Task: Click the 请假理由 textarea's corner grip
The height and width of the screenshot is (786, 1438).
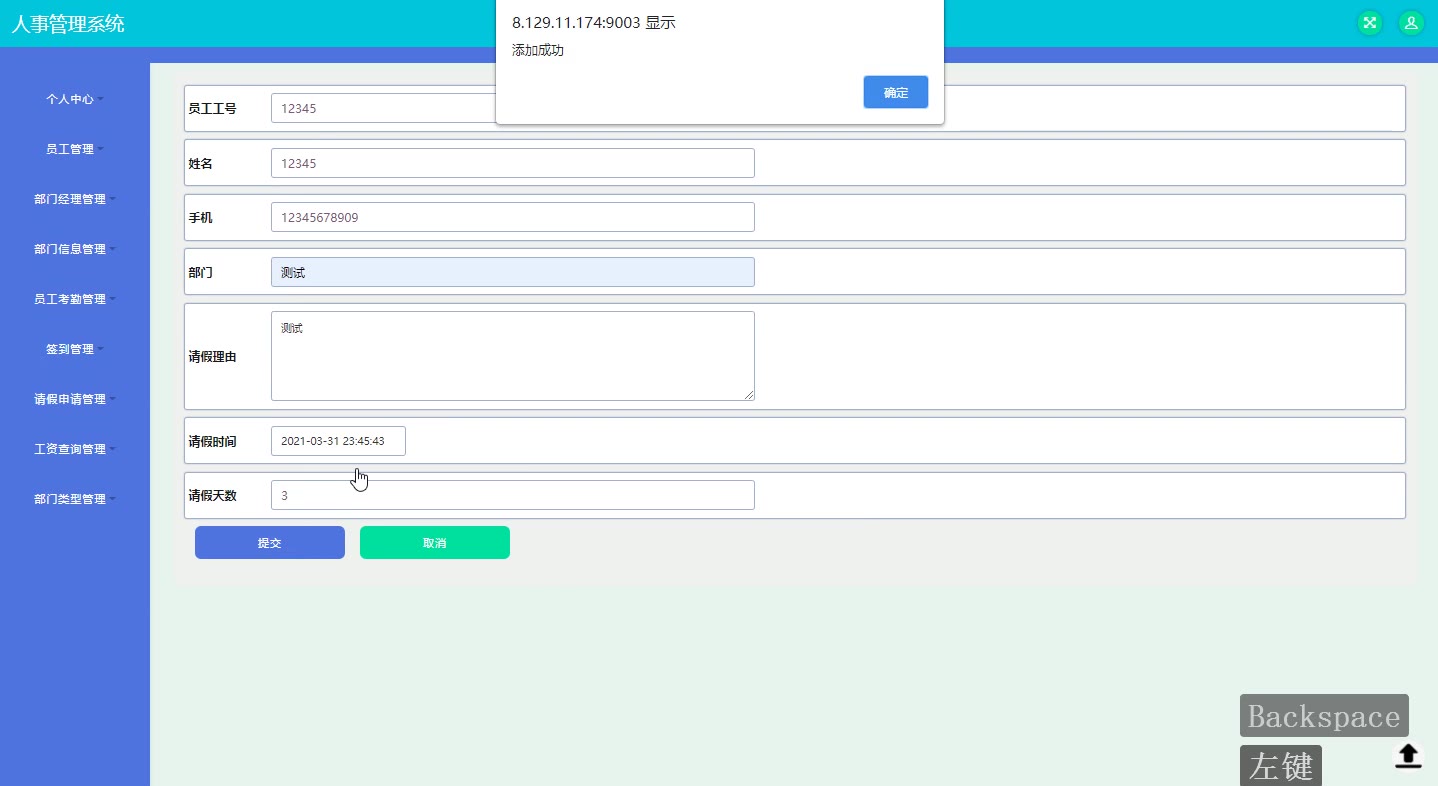Action: pos(749,395)
